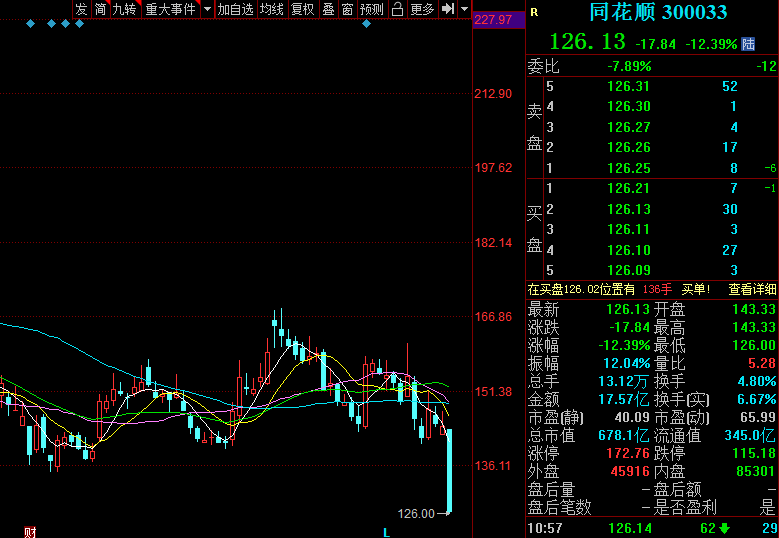Click the 窗 window layout button

point(348,9)
